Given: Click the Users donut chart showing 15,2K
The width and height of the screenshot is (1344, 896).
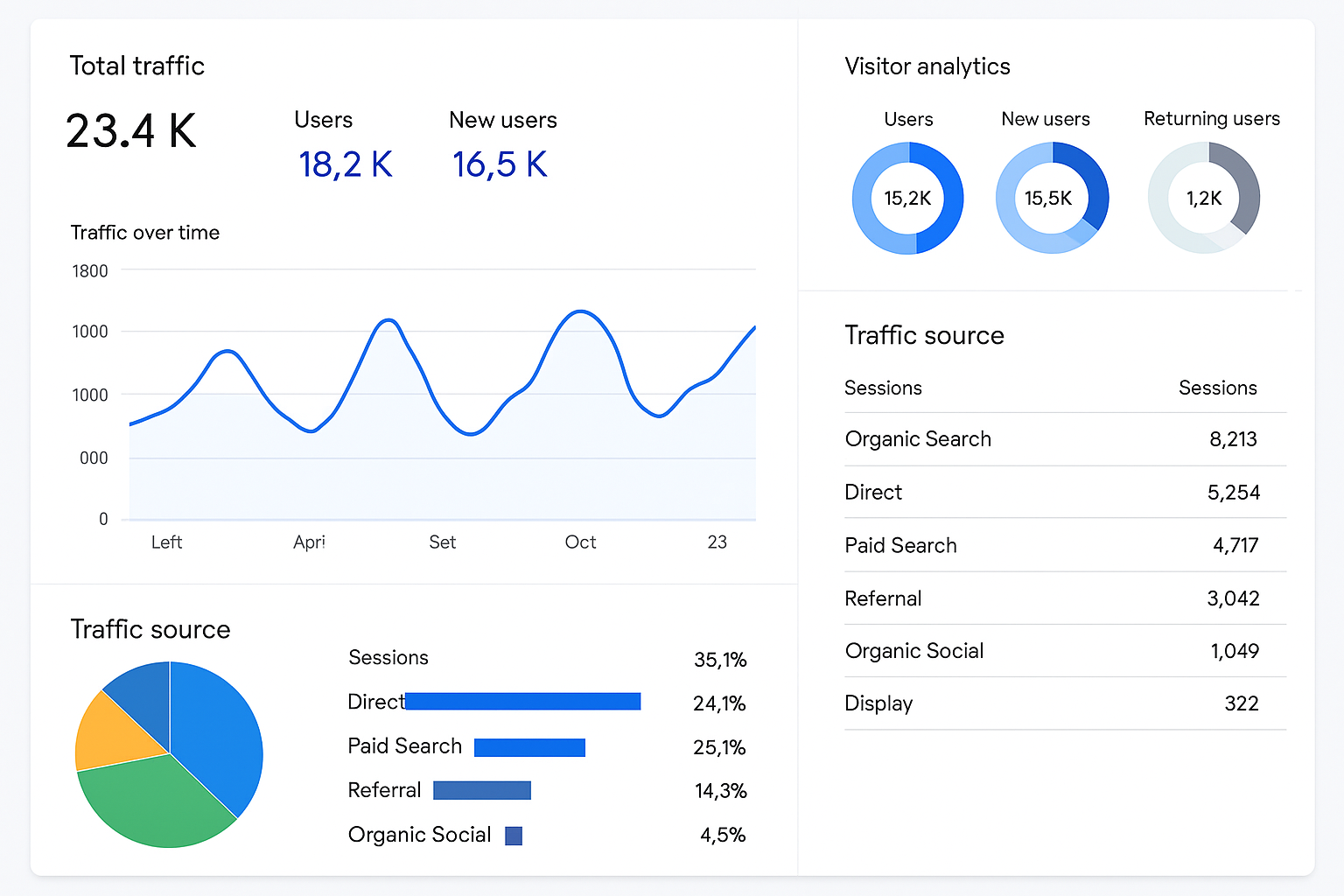Looking at the screenshot, I should point(907,199).
